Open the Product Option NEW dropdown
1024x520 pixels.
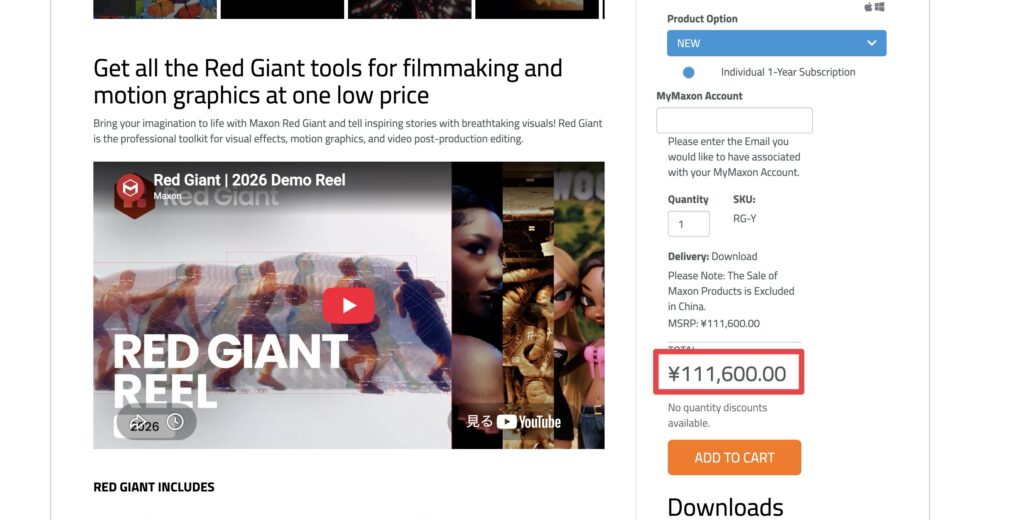click(776, 43)
